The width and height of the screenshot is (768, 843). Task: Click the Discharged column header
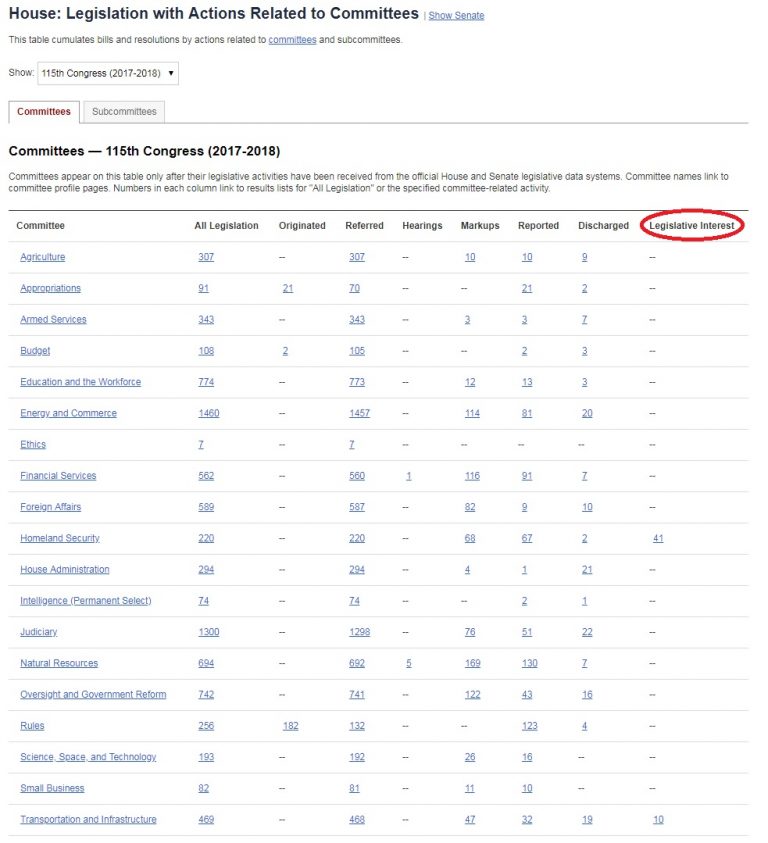pyautogui.click(x=603, y=226)
